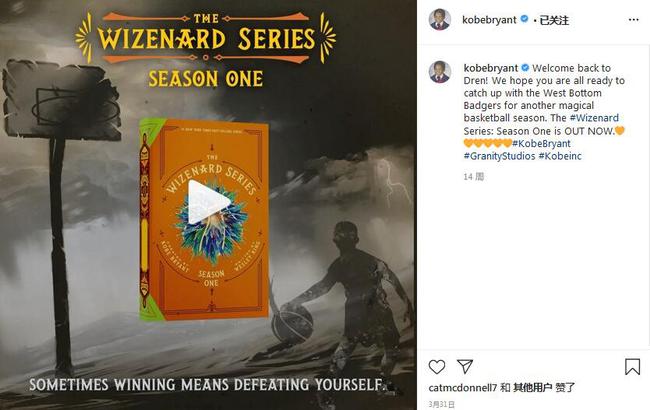Save post with bookmark icon
650x410 pixels.
632,367
